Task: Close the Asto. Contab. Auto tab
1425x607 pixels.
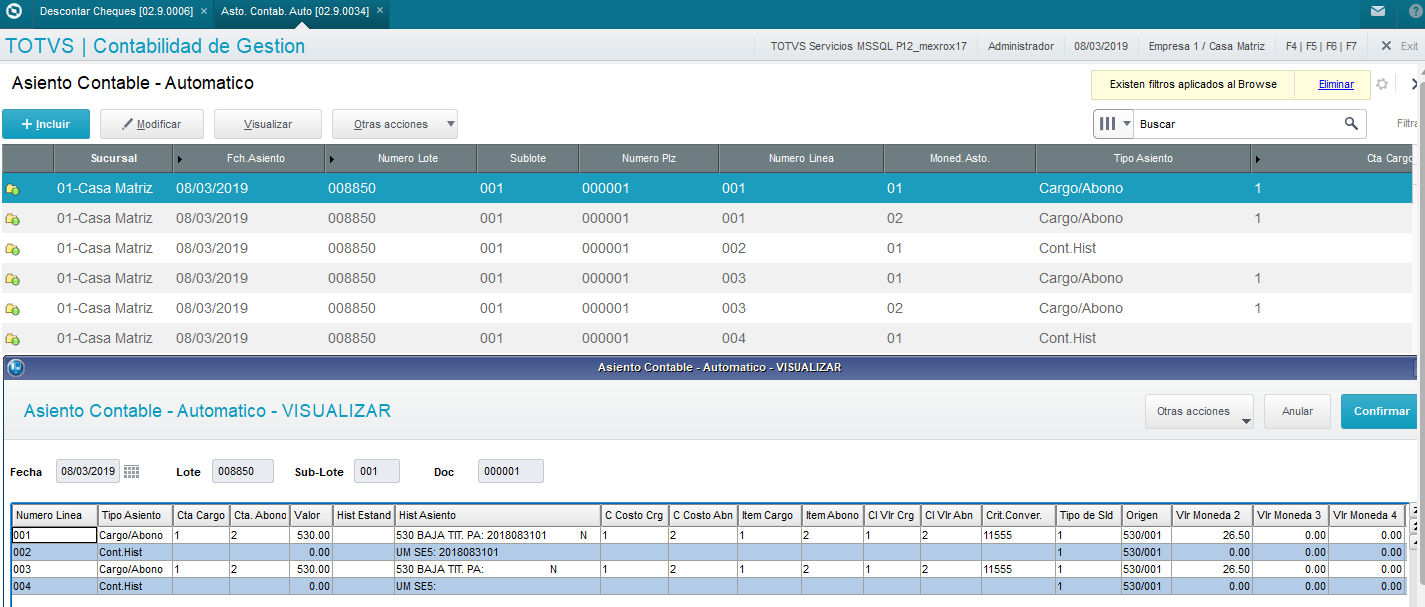Action: [x=379, y=12]
